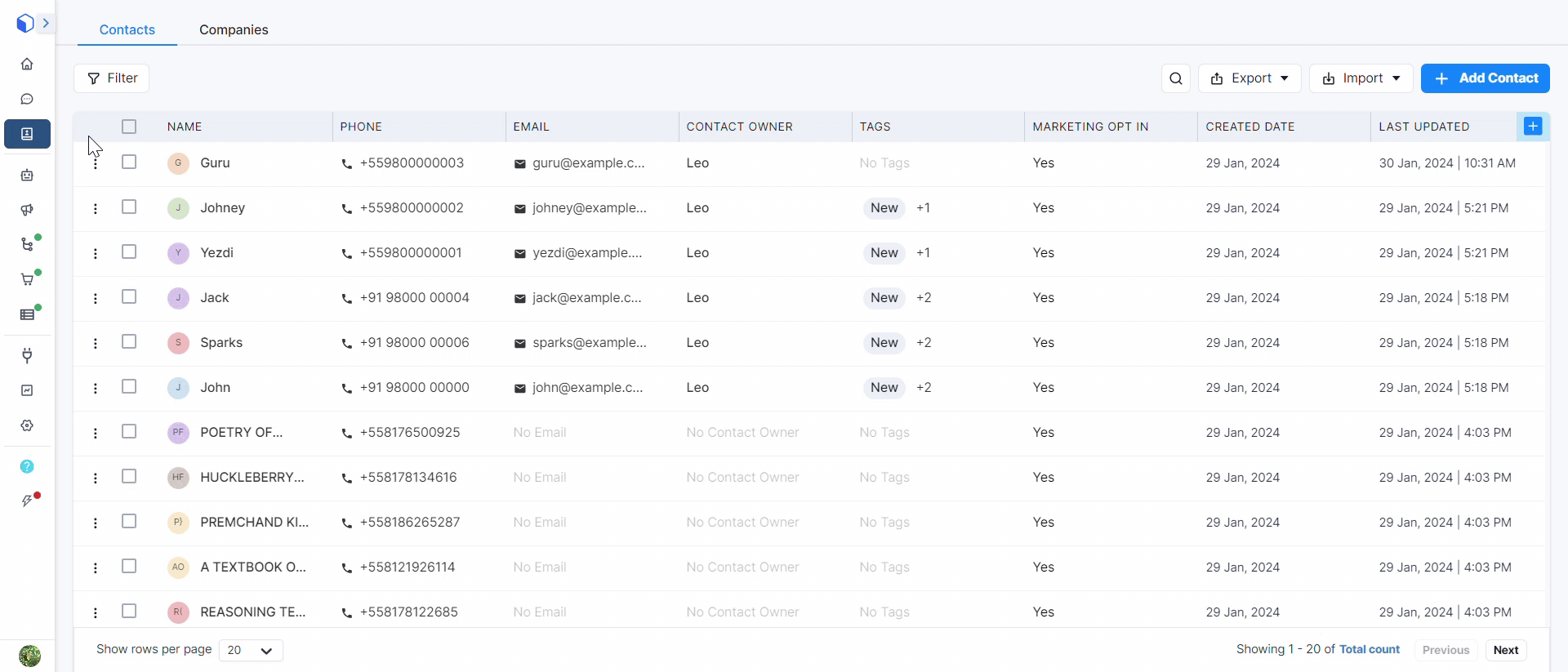Open the bot icon in sidebar

27,175
